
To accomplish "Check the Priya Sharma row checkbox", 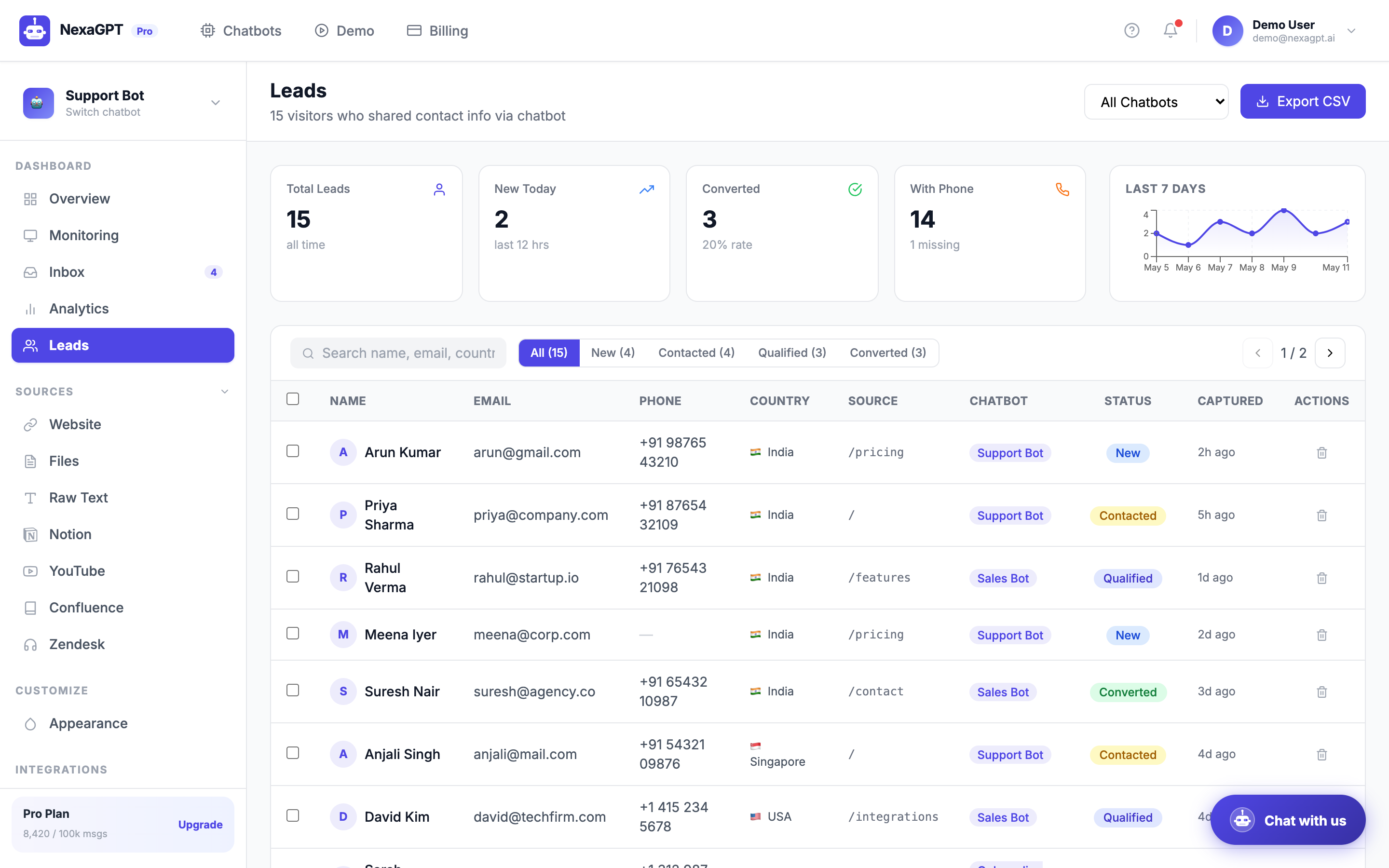I will (293, 514).
